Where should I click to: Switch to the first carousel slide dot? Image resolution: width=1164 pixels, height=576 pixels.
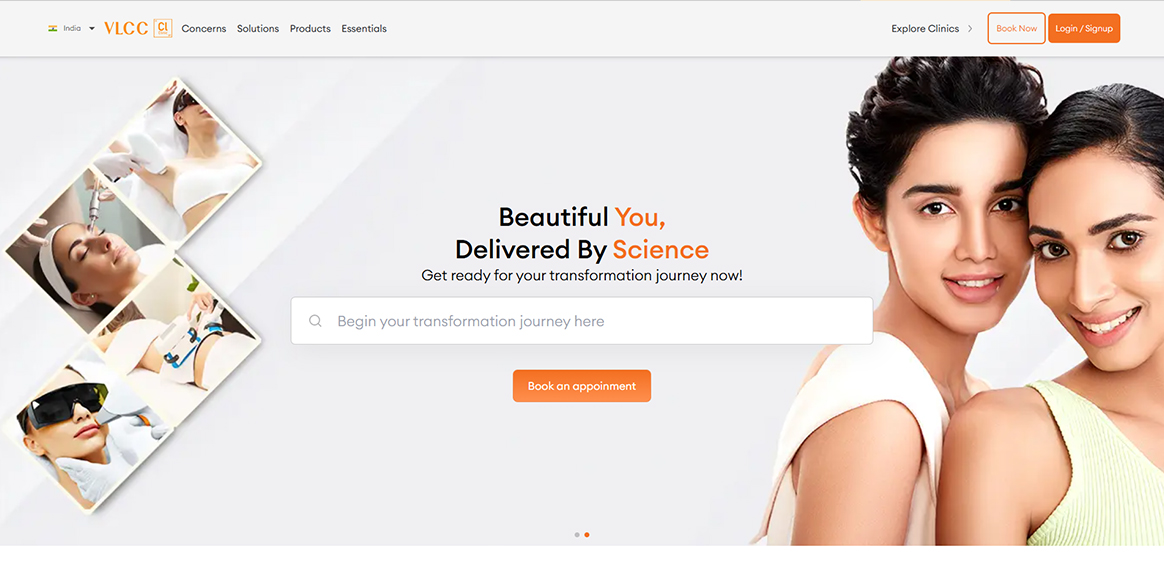coord(577,534)
